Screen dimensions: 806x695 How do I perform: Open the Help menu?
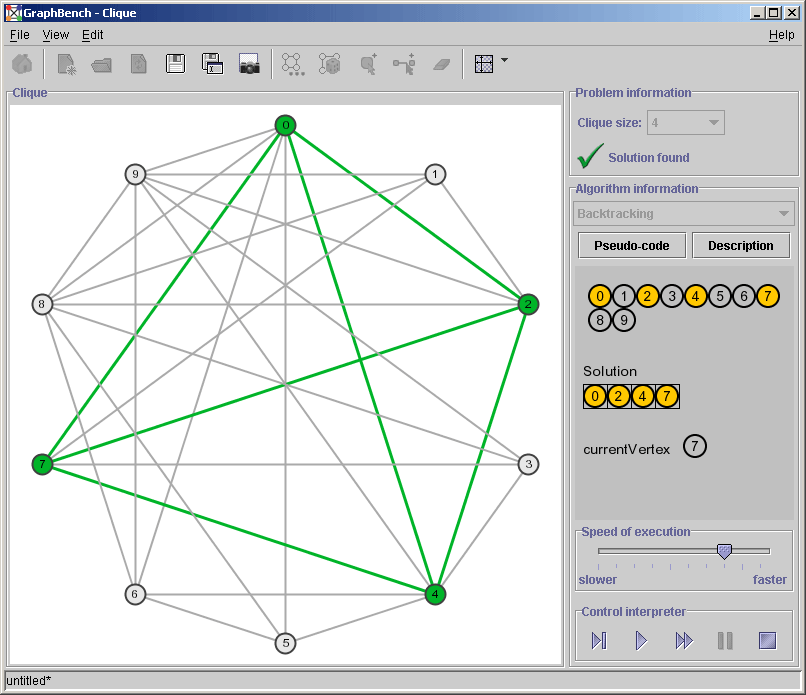pos(781,35)
